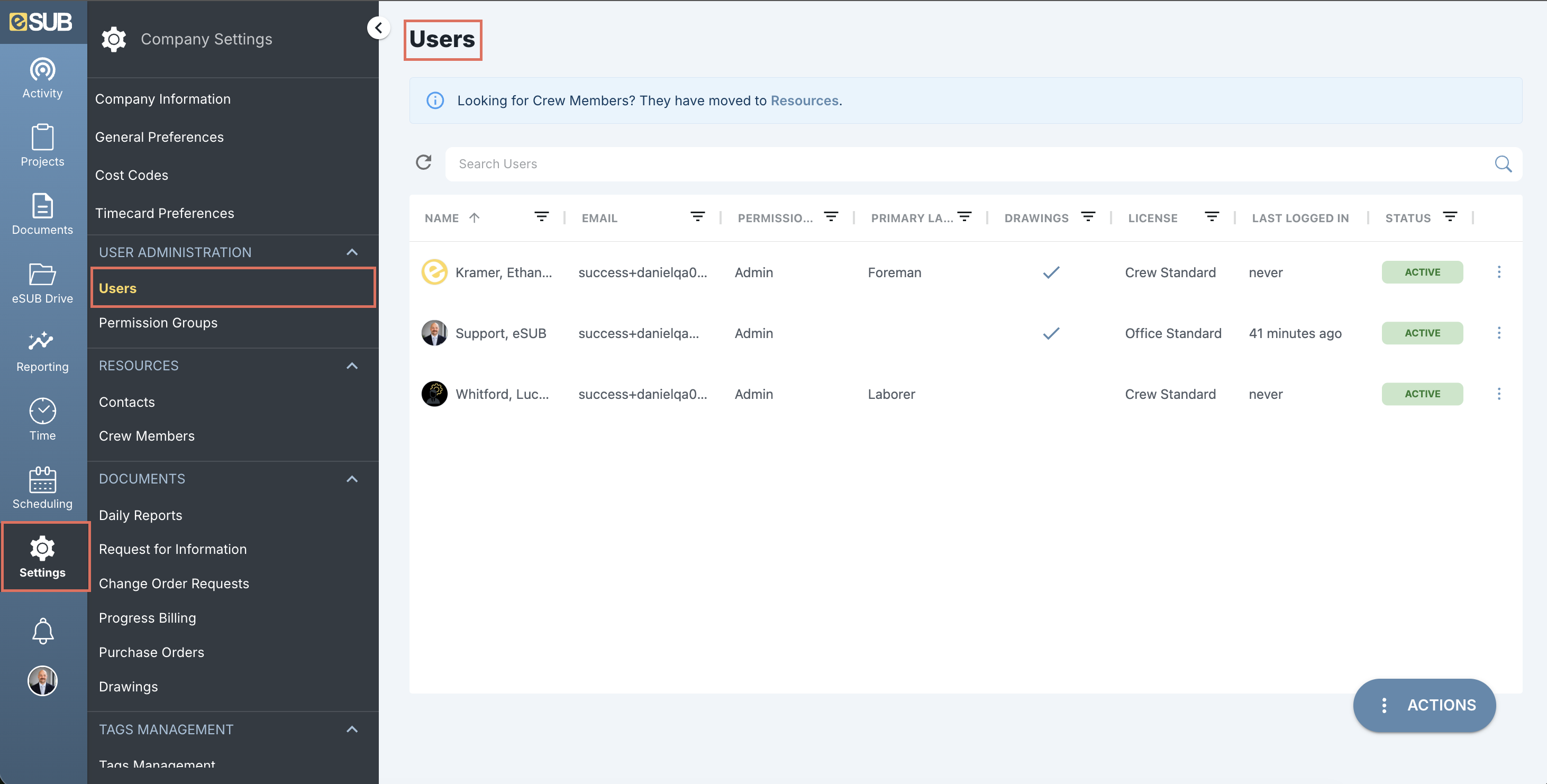Open row options for Support, eSUB
Image resolution: width=1547 pixels, height=784 pixels.
pos(1499,333)
